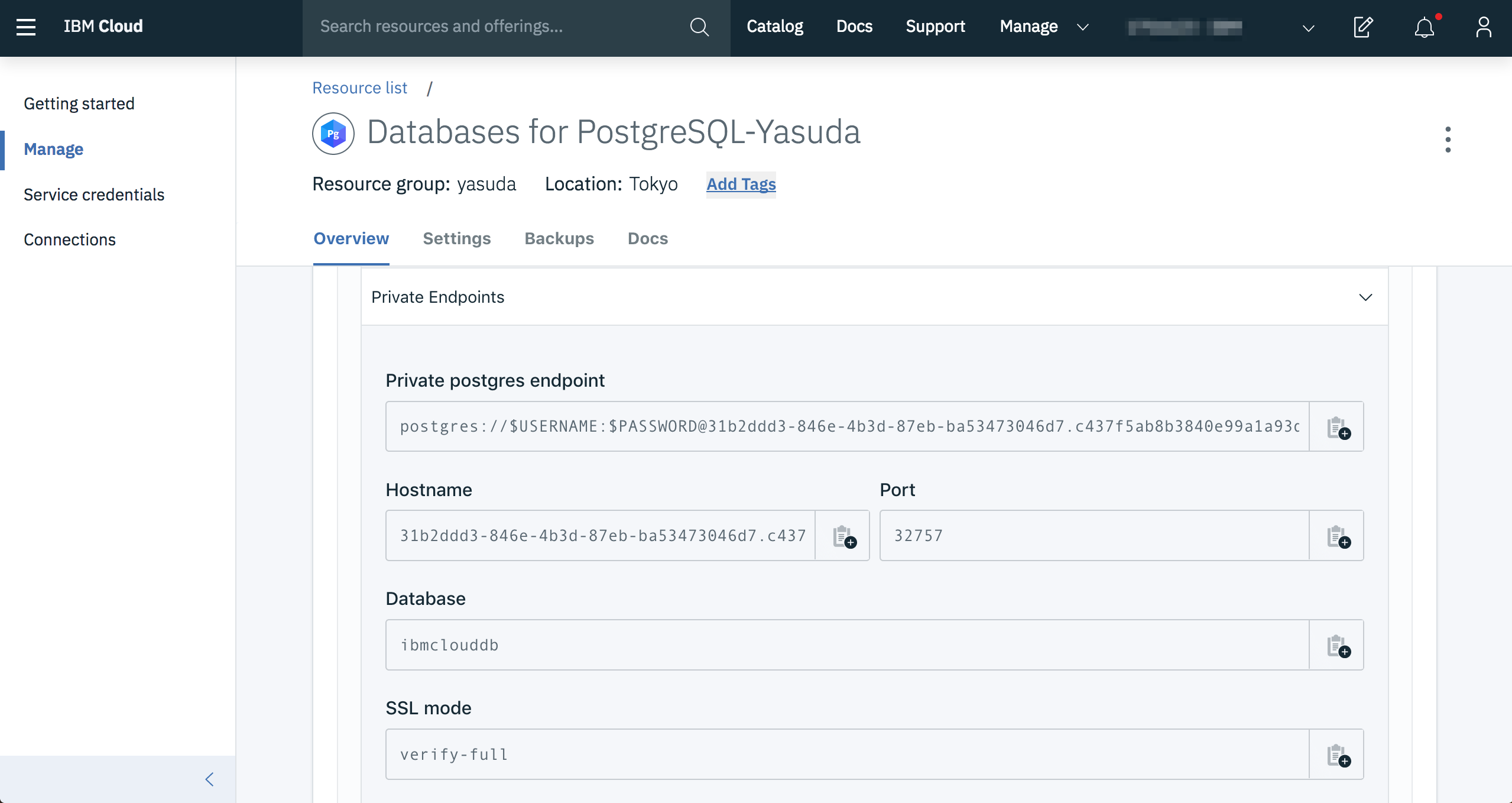Open the hamburger navigation menu
Image resolution: width=1512 pixels, height=803 pixels.
point(26,27)
